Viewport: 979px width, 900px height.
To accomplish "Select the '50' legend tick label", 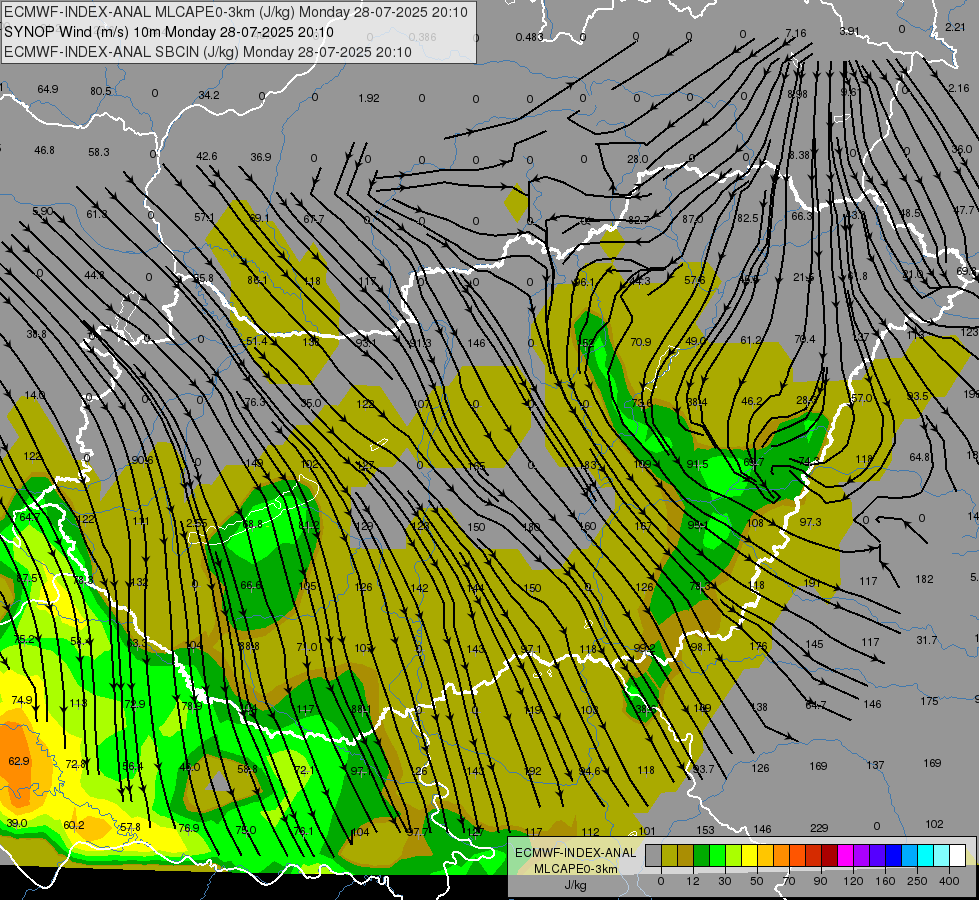I will point(757,881).
